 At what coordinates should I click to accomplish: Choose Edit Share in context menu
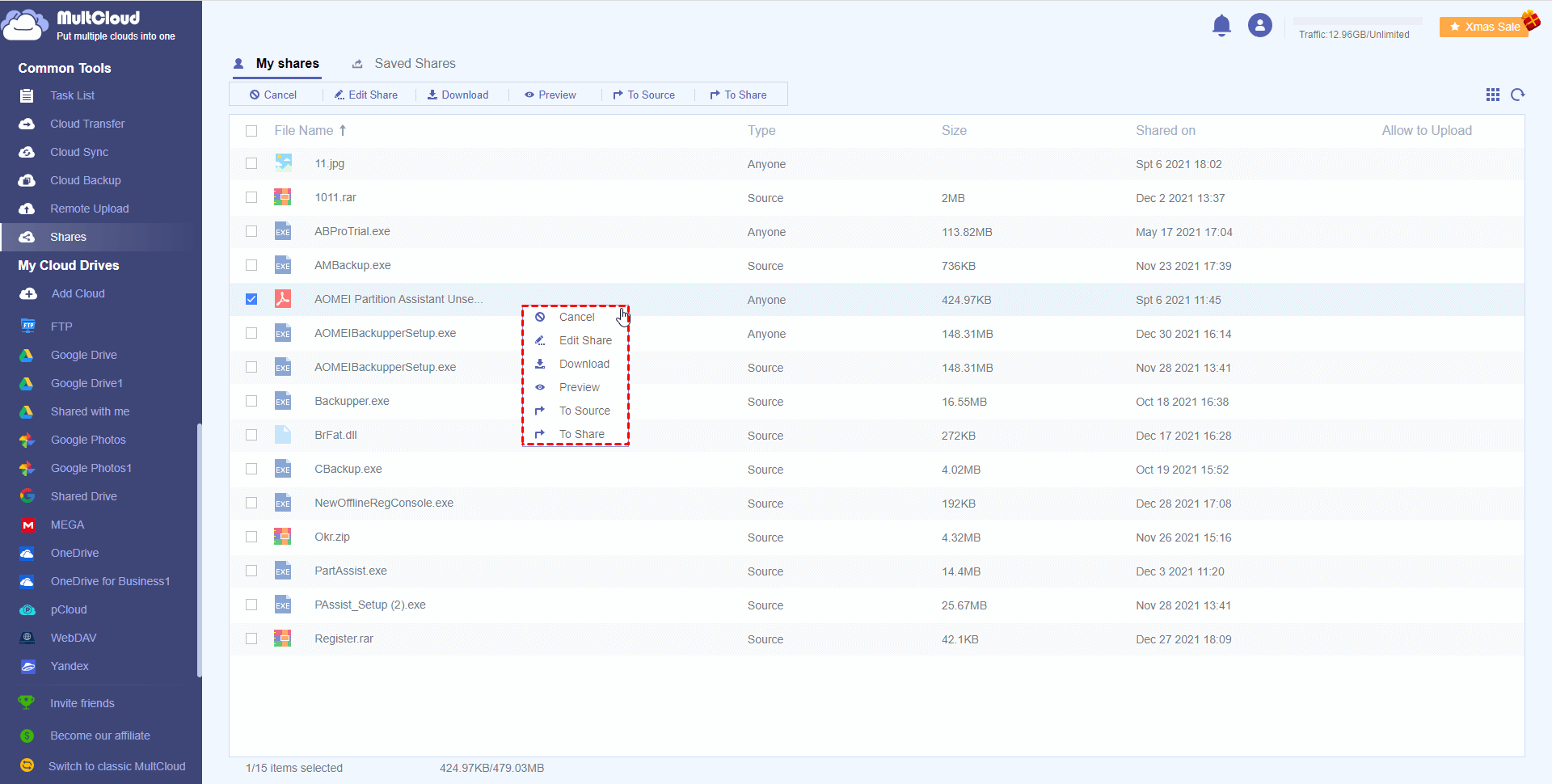[x=576, y=340]
